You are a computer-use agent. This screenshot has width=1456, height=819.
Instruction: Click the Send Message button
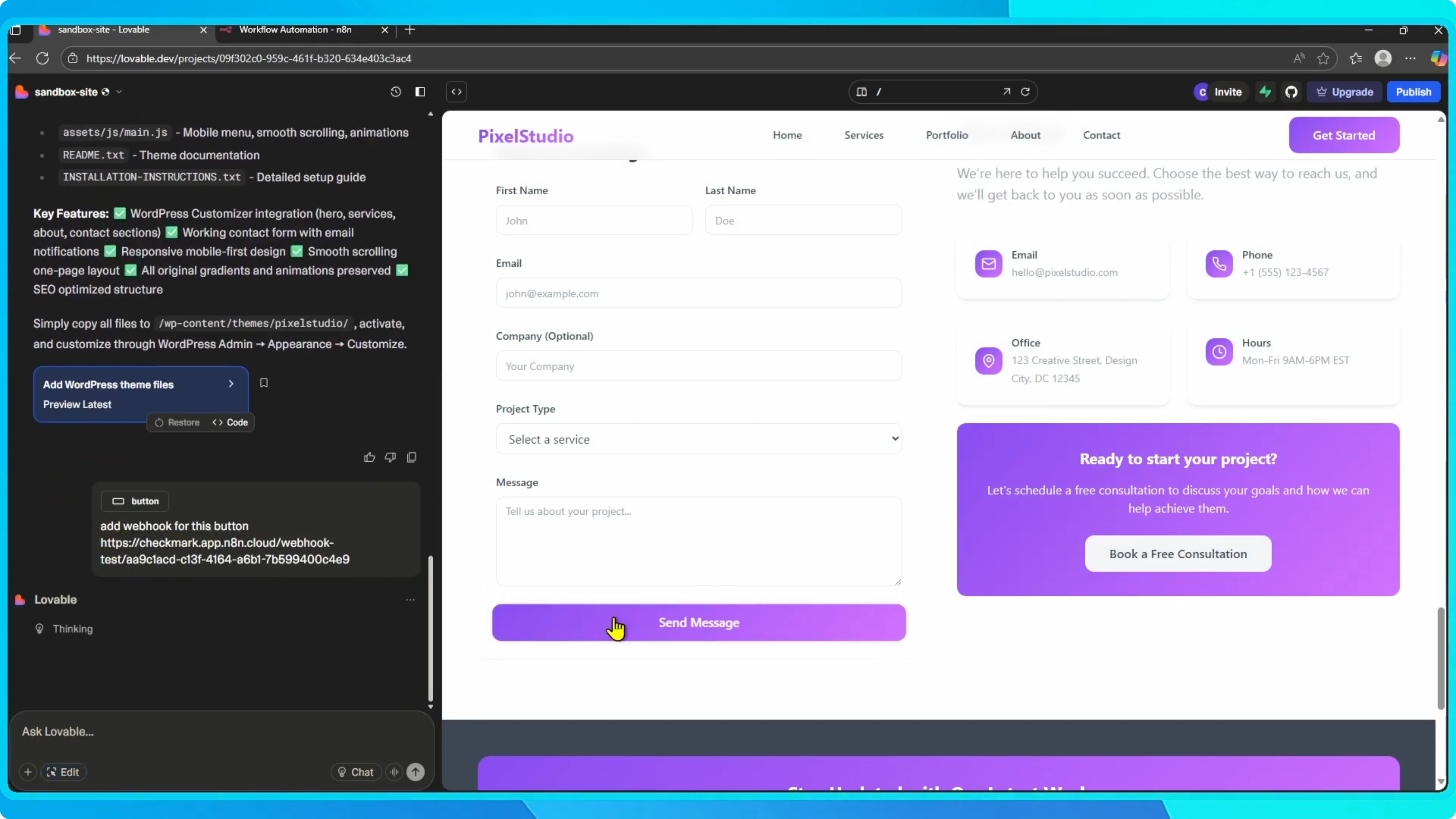pos(699,622)
